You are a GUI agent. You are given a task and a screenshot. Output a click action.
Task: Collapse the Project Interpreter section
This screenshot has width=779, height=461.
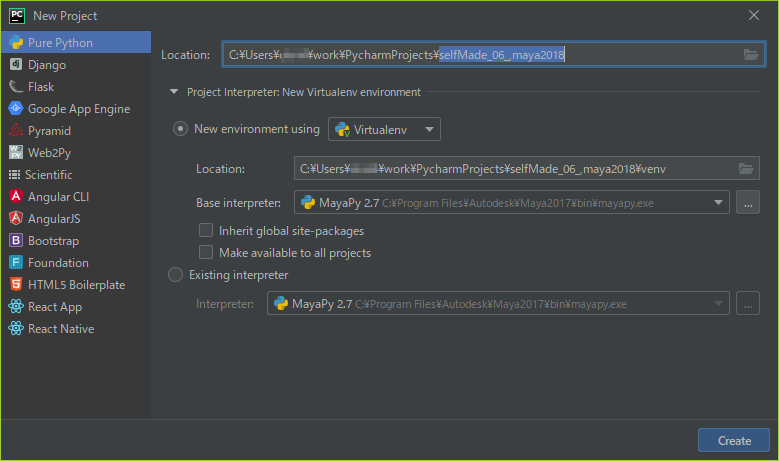[174, 92]
